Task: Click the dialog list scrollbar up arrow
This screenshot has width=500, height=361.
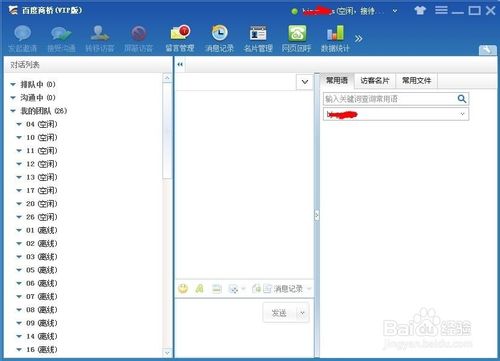Action: (167, 78)
